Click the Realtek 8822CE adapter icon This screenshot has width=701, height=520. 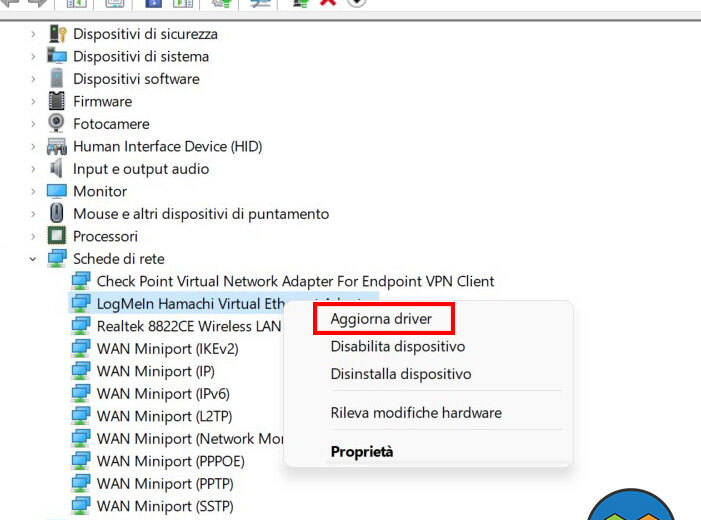point(81,326)
